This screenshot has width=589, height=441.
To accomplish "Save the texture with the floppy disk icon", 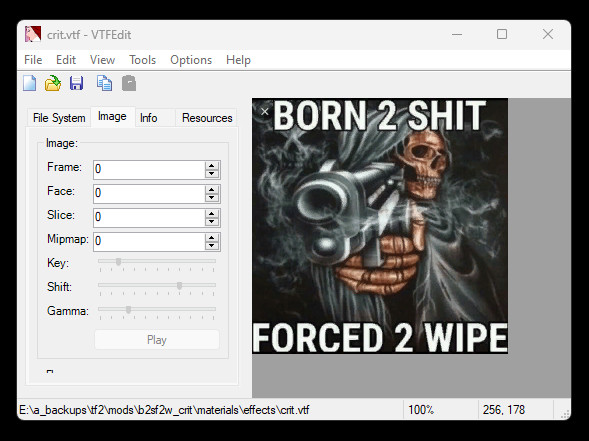I will [x=76, y=83].
